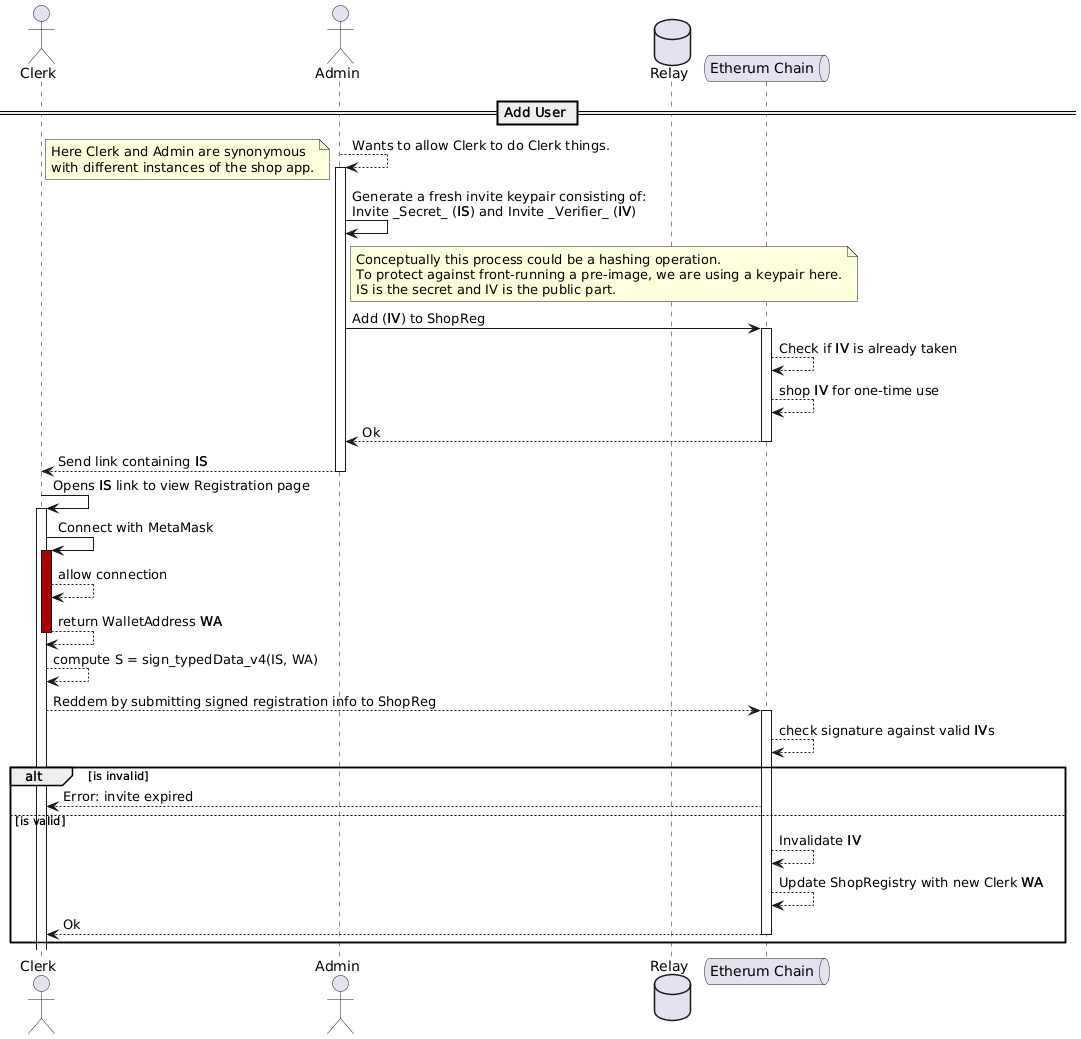Click the Ok reply to Admin

pyautogui.click(x=371, y=433)
